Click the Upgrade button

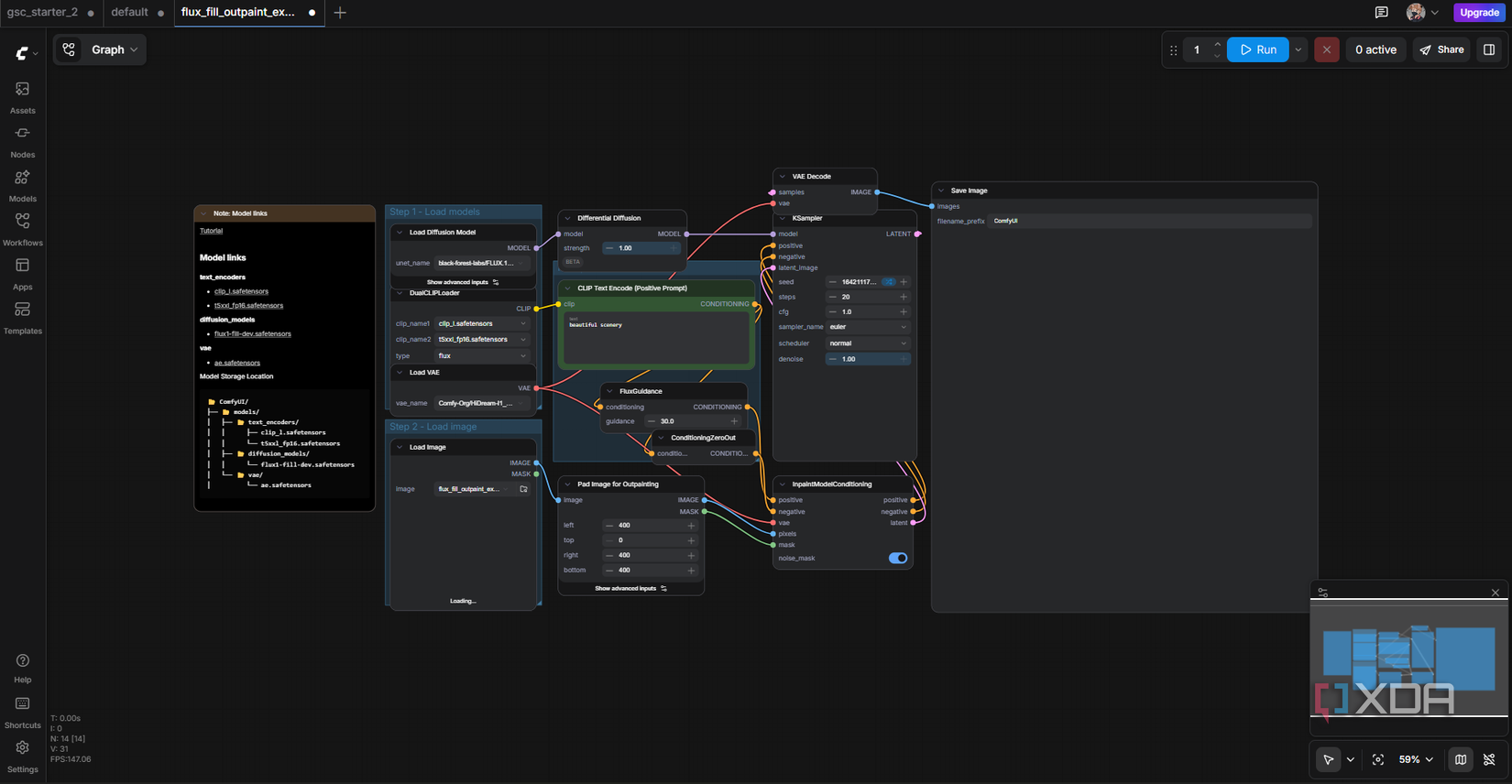coord(1479,13)
